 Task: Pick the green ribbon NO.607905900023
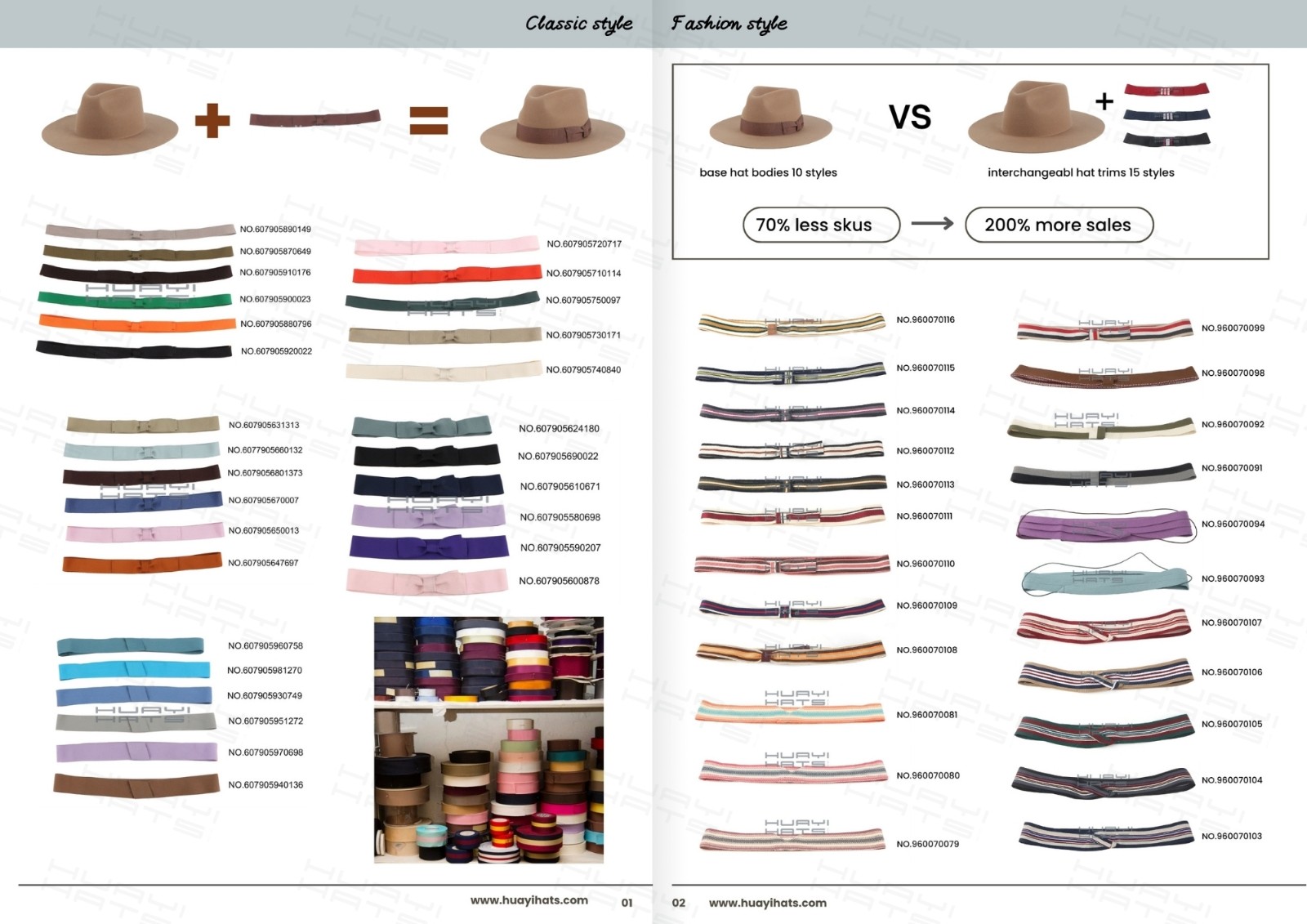pos(136,299)
